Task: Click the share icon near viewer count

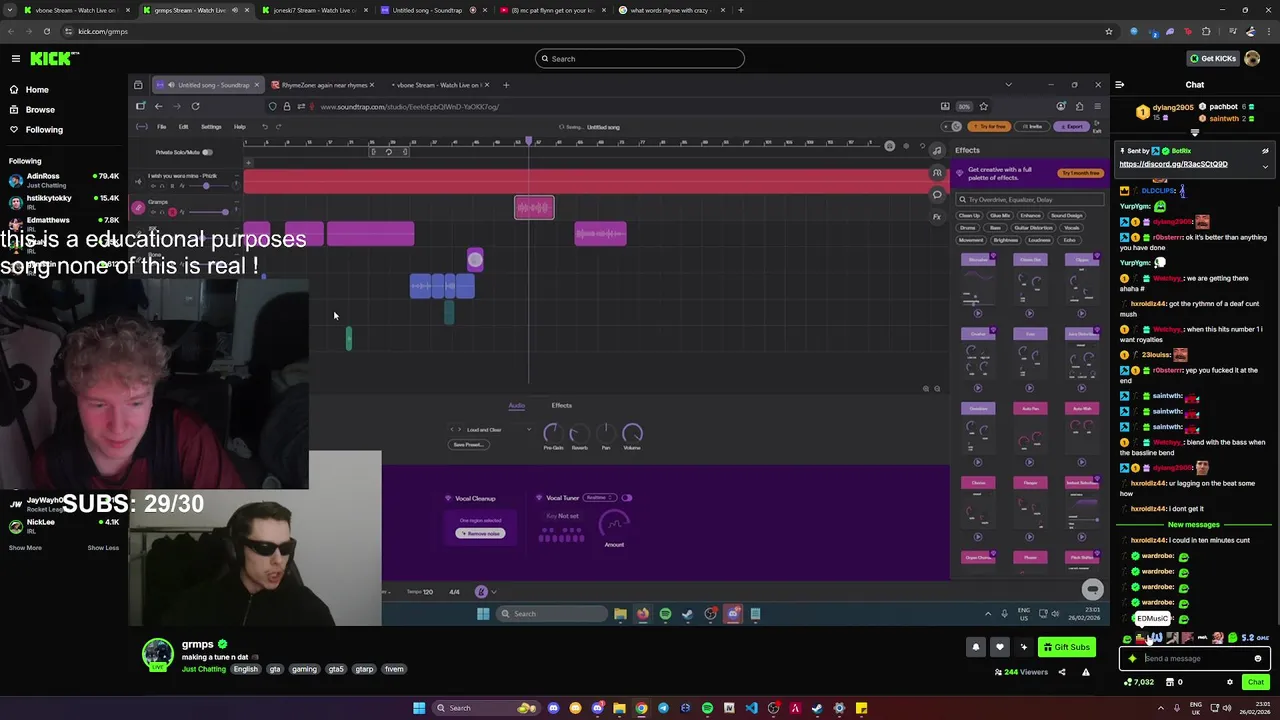Action: [x=1062, y=672]
